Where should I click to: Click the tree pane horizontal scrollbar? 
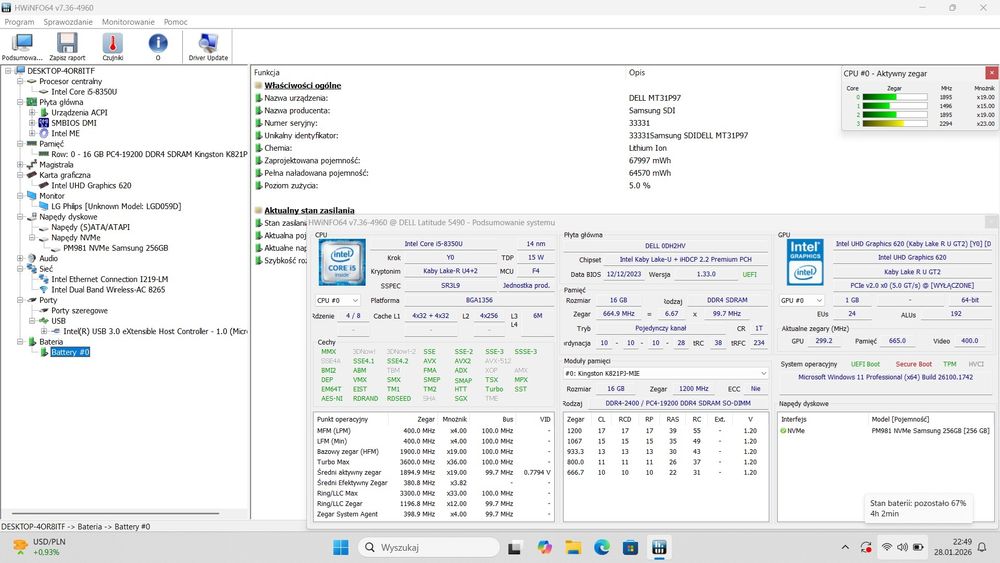click(115, 513)
